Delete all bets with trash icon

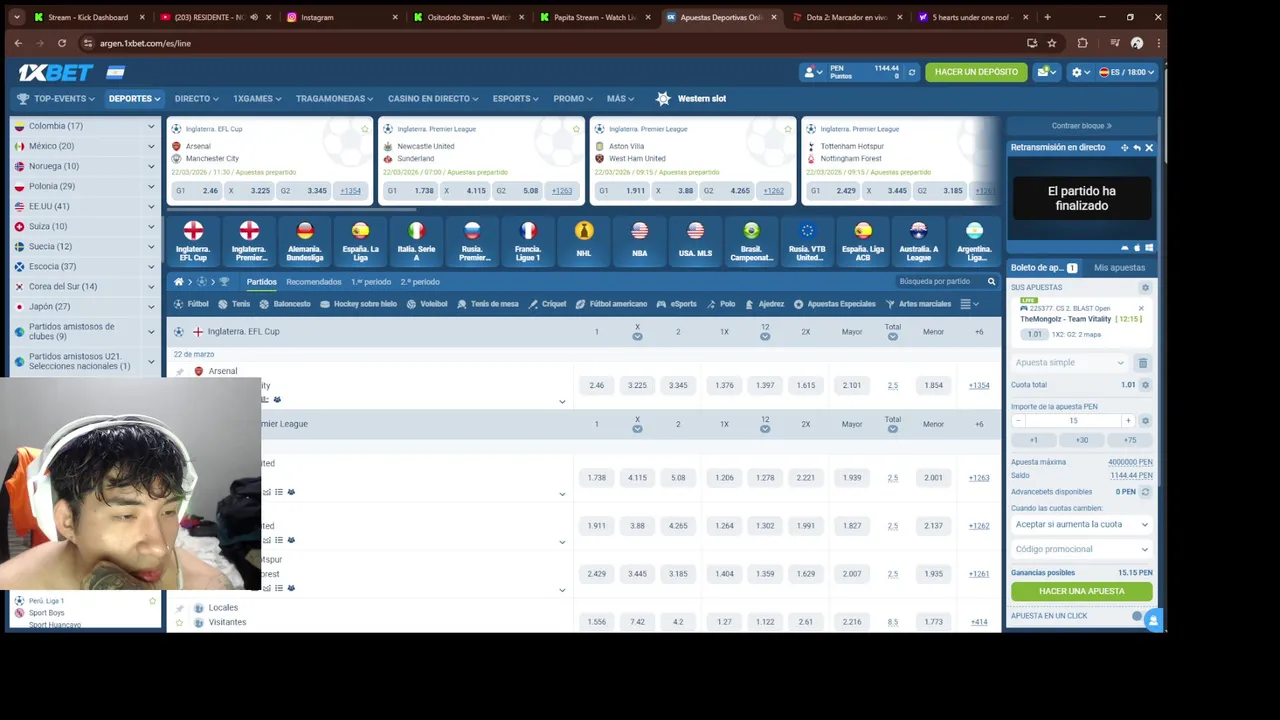pos(1143,363)
